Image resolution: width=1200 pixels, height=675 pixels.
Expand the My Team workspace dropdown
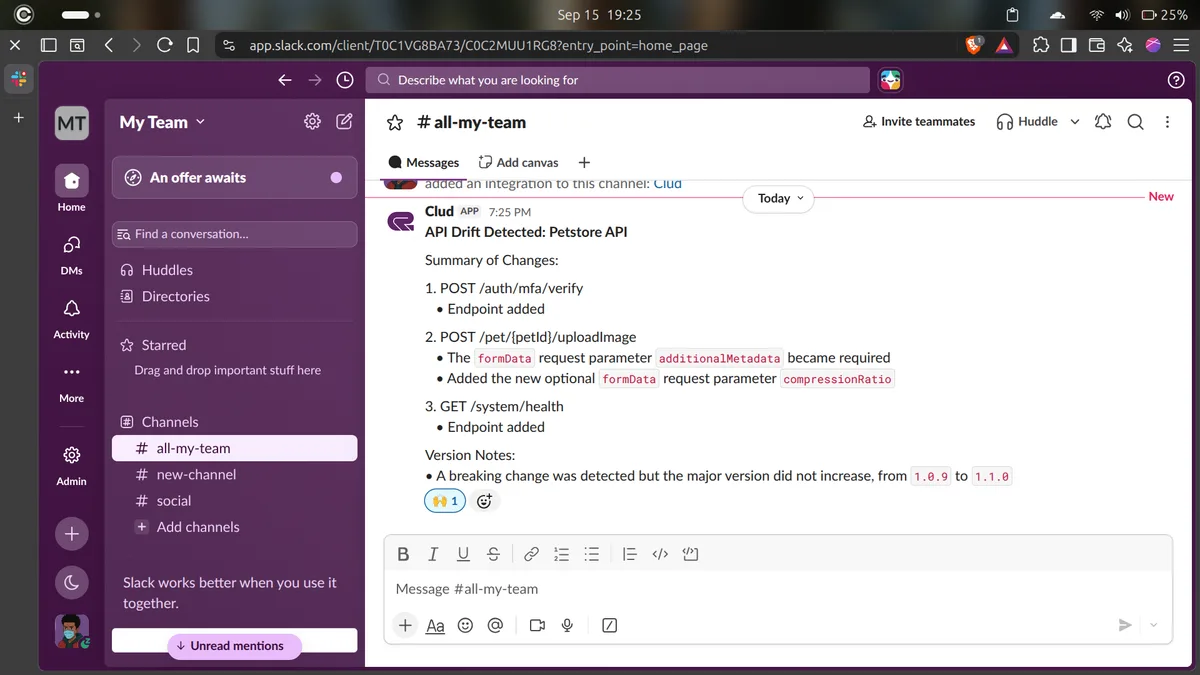pos(162,122)
